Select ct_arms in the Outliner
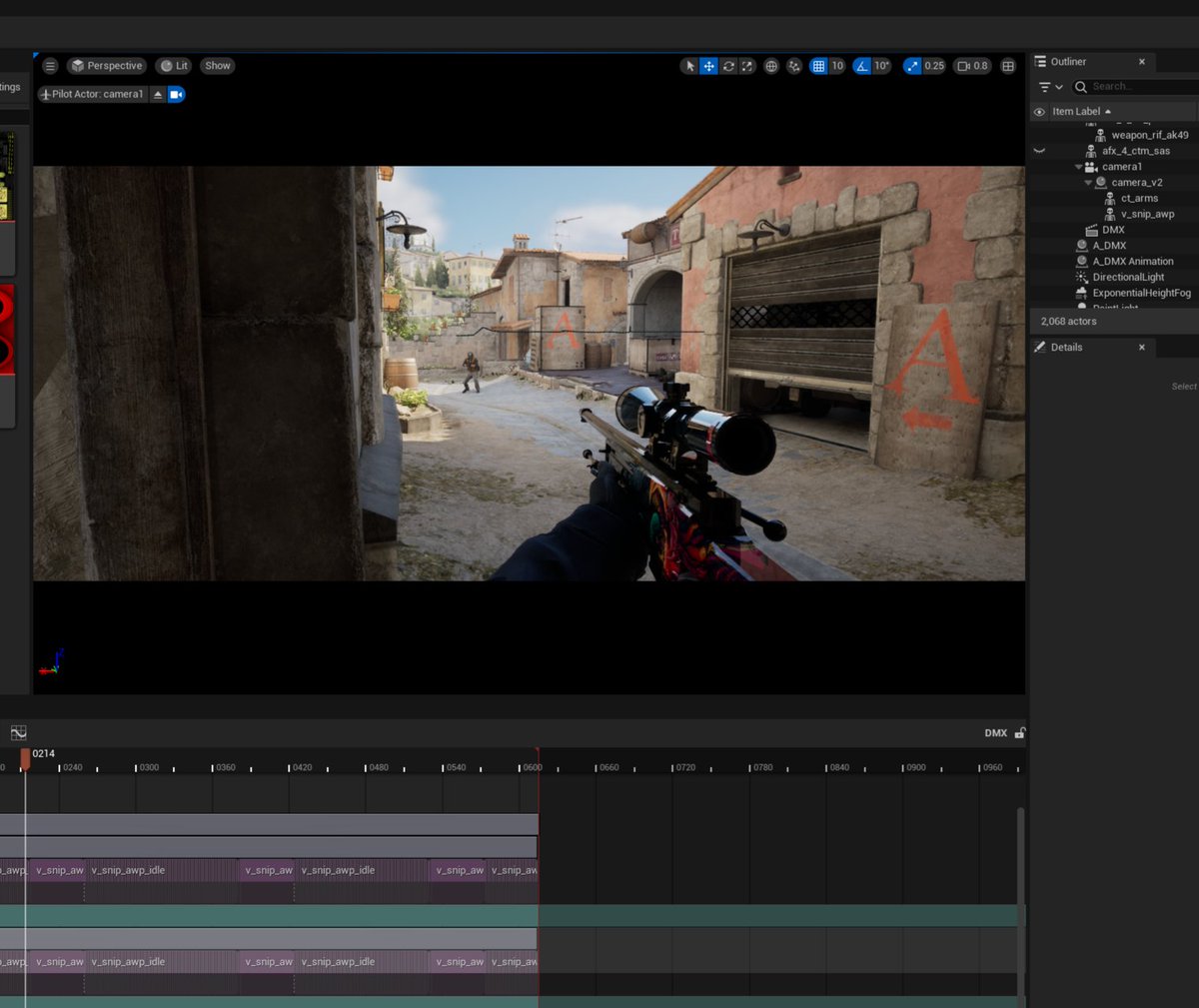1199x1008 pixels. (1139, 199)
